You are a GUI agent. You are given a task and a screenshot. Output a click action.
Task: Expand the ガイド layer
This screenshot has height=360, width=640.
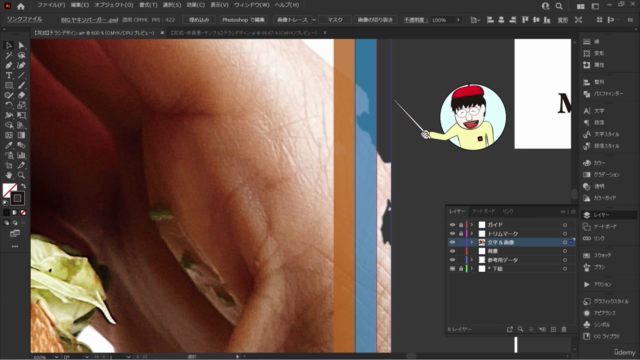coord(472,225)
